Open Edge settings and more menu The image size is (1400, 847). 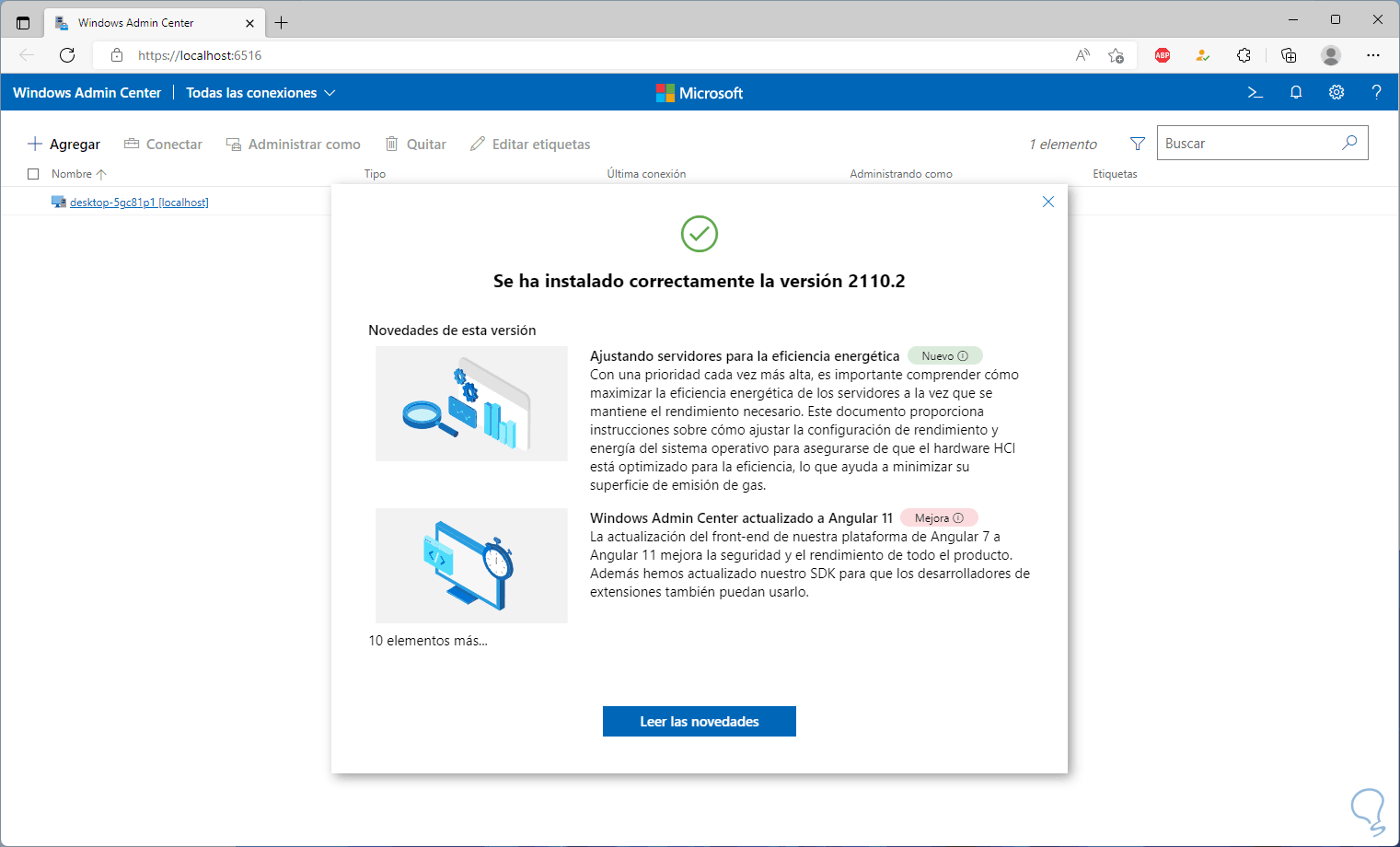pyautogui.click(x=1373, y=55)
